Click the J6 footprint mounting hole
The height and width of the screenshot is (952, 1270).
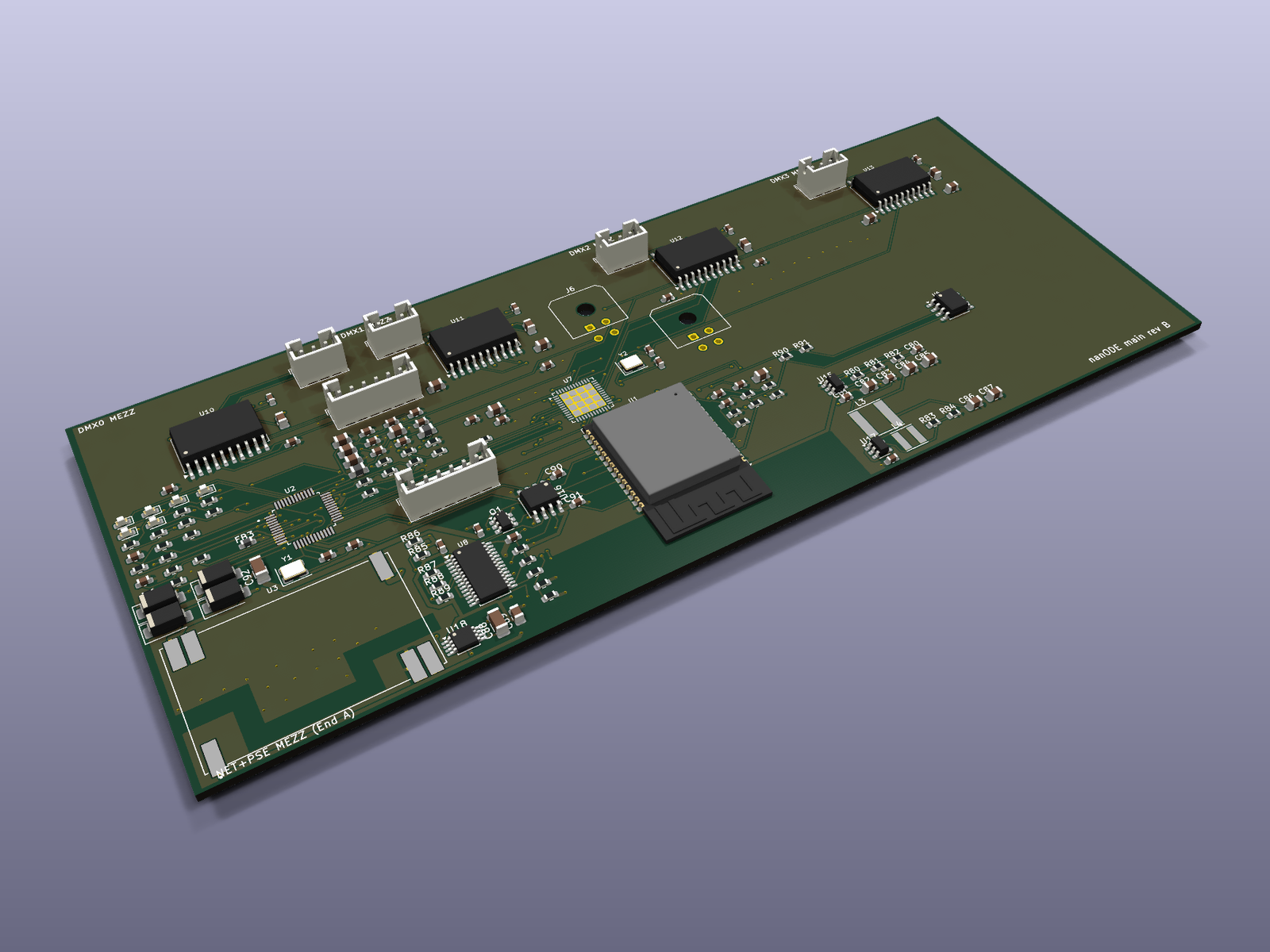click(585, 309)
